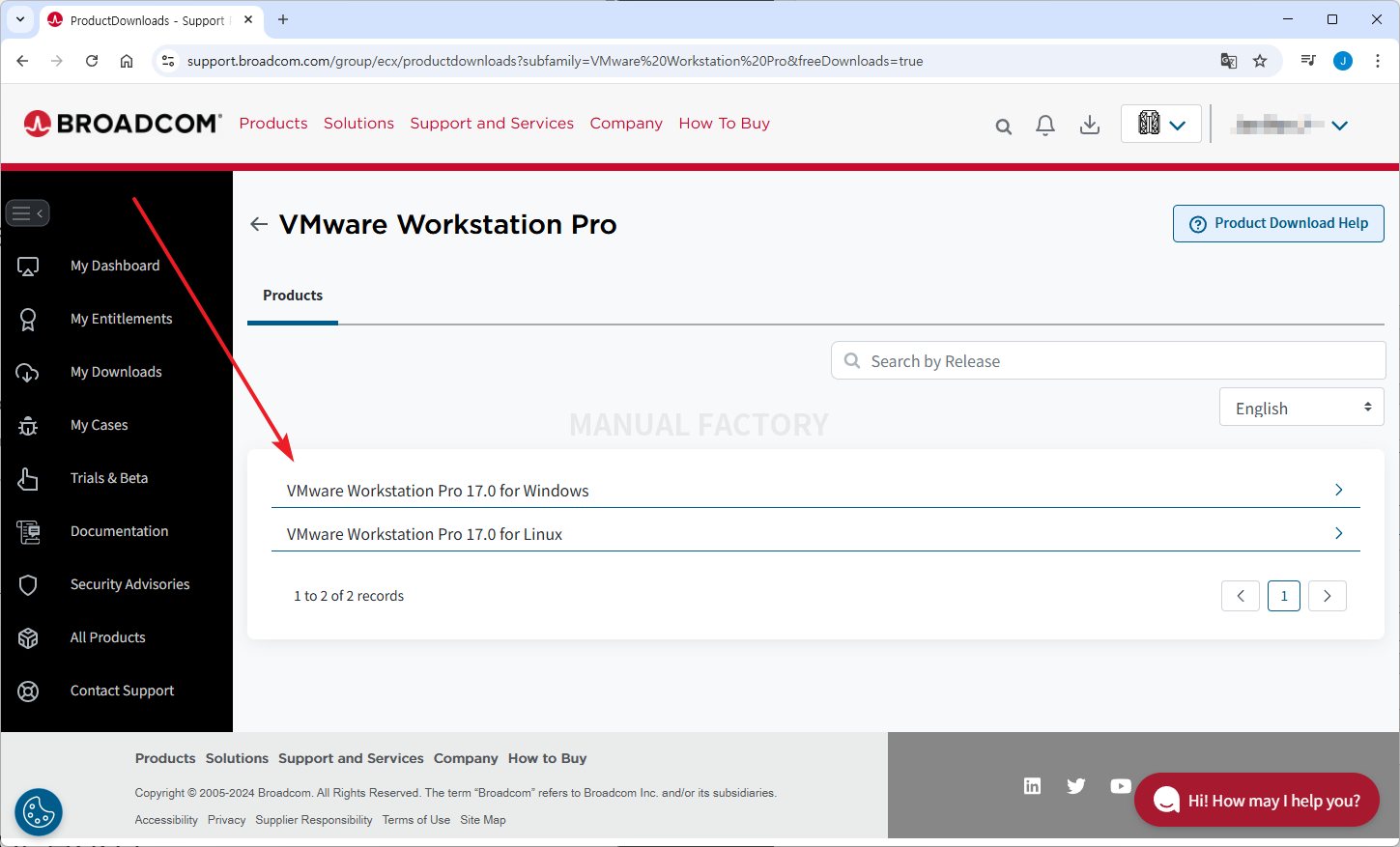Click footer How to Buy link

548,758
